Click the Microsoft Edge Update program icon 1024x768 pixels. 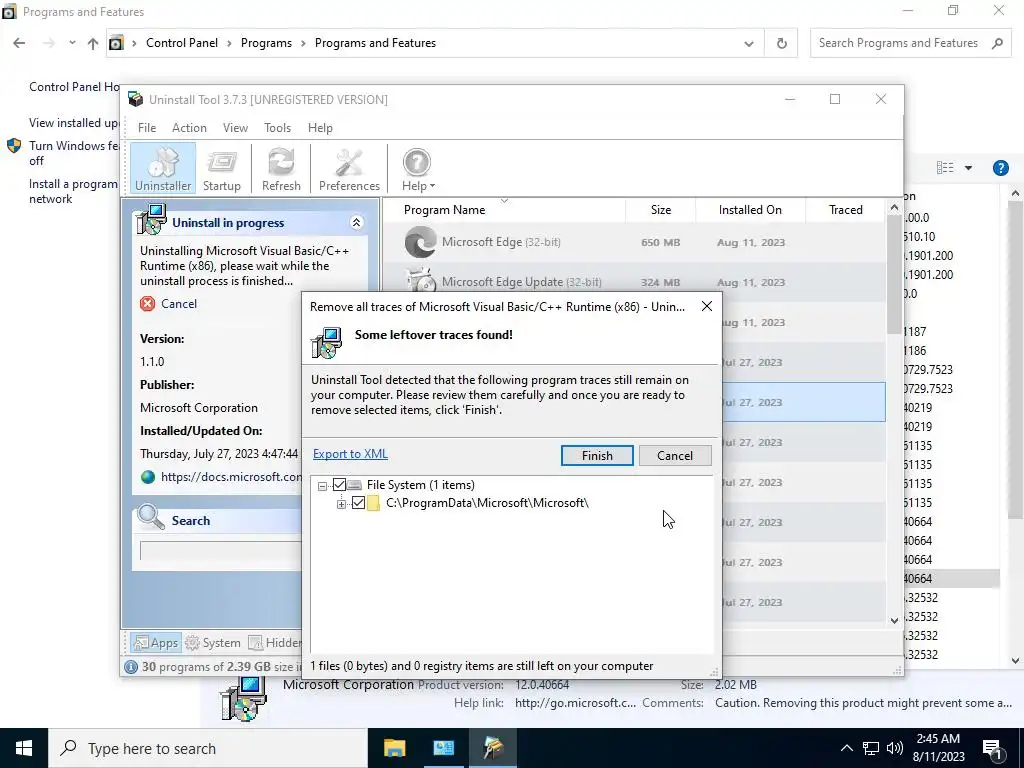point(420,281)
